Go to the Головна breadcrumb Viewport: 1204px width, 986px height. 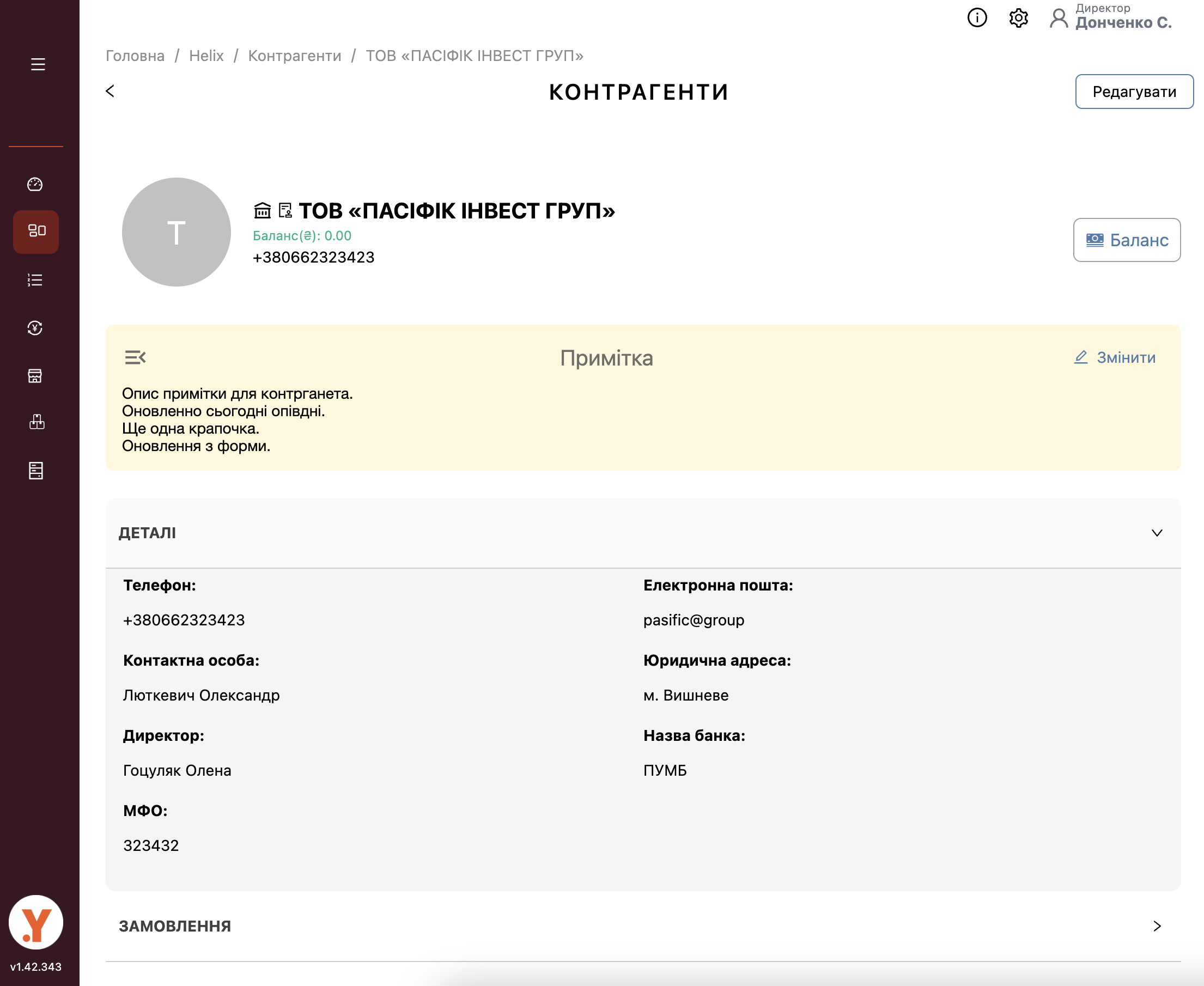click(x=135, y=56)
